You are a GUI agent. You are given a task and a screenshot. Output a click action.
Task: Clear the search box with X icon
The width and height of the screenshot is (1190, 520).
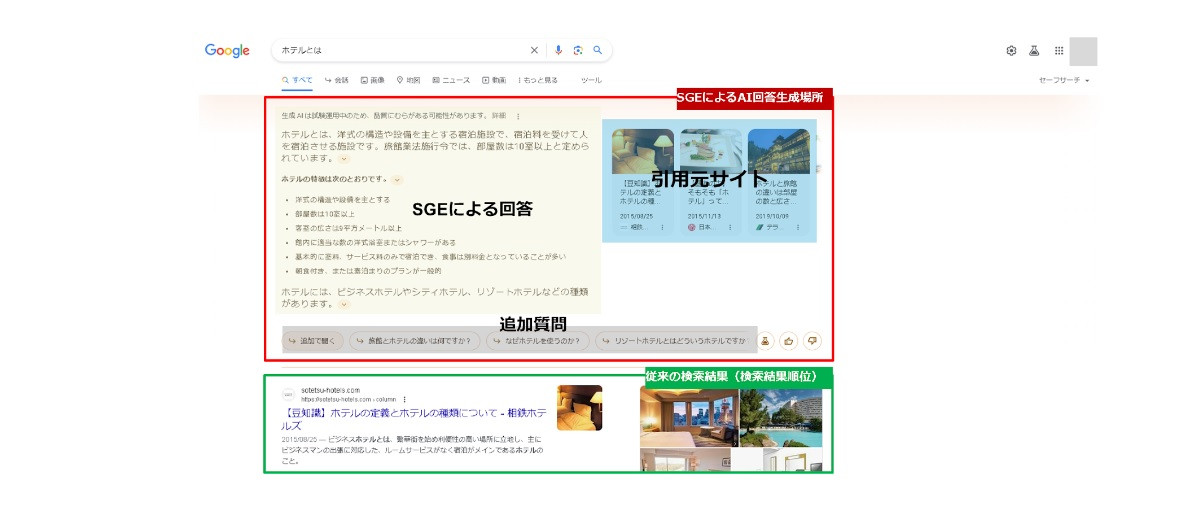point(534,50)
